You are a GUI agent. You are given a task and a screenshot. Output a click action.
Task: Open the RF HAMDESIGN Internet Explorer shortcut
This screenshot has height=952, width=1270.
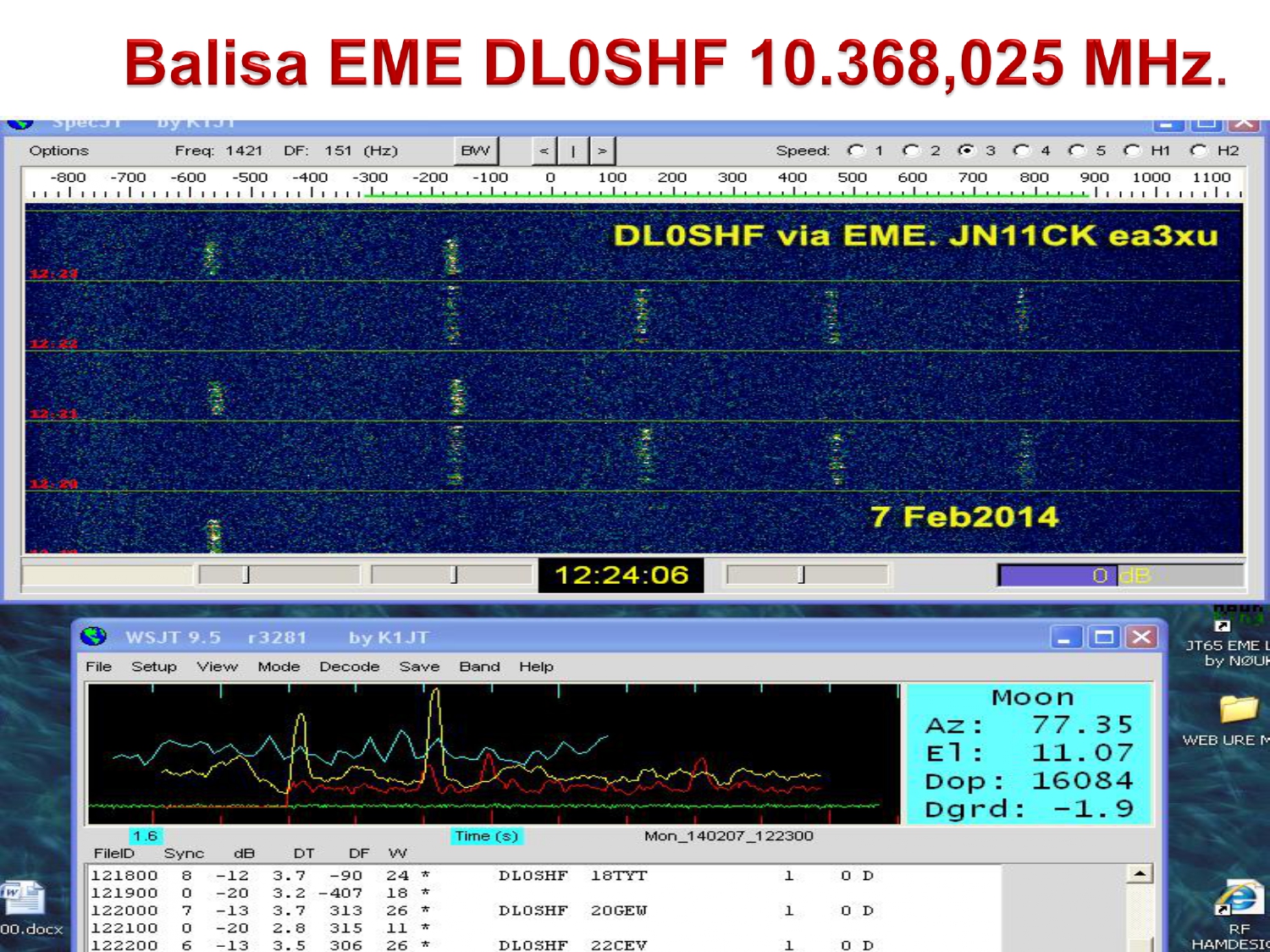[1238, 900]
